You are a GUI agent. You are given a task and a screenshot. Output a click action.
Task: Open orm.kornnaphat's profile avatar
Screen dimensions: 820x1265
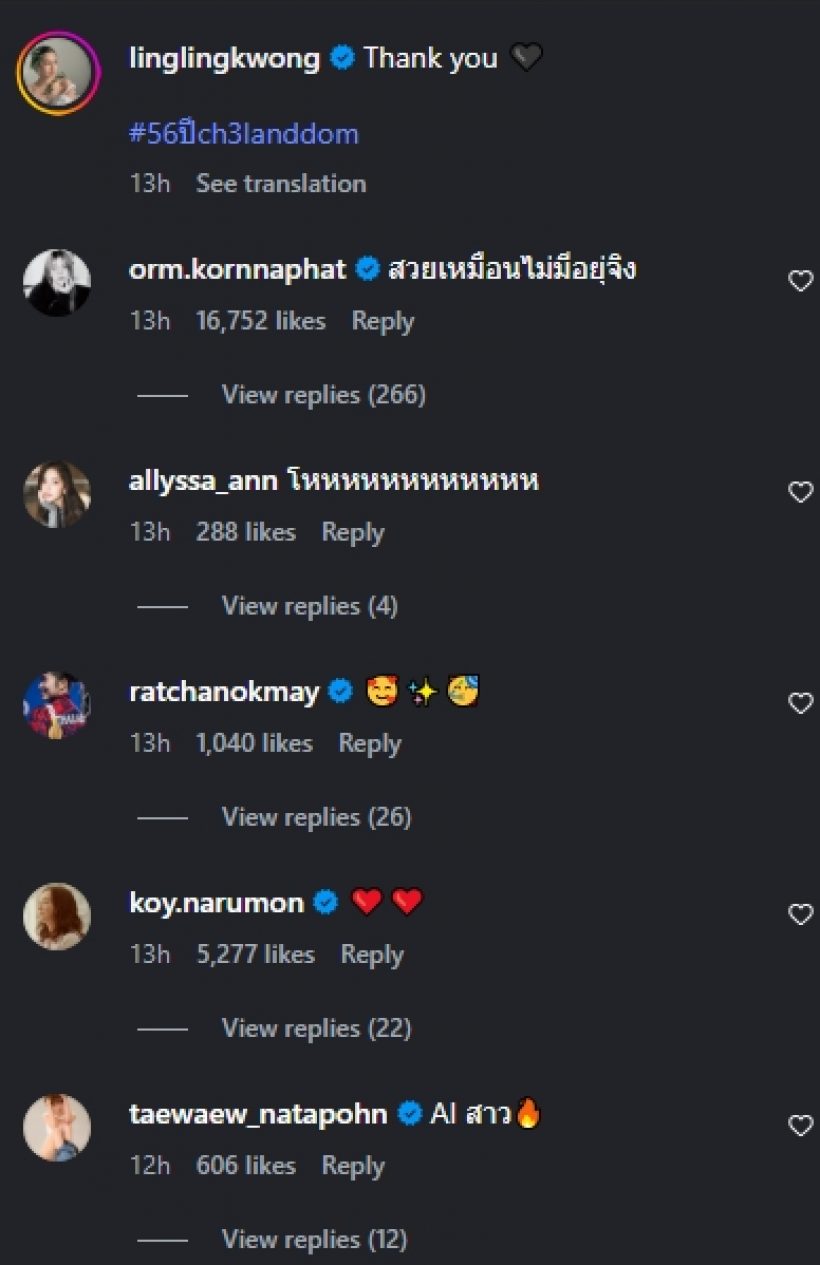pyautogui.click(x=57, y=283)
